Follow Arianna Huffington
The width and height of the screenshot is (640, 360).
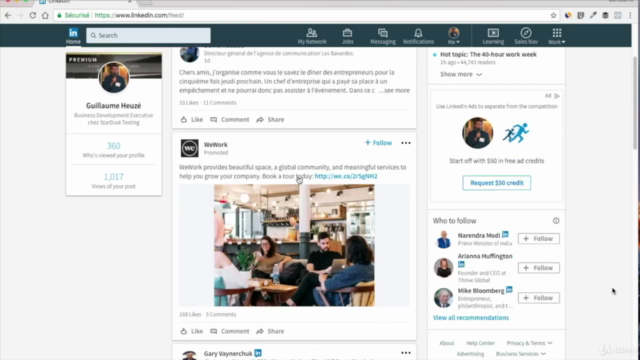point(539,268)
